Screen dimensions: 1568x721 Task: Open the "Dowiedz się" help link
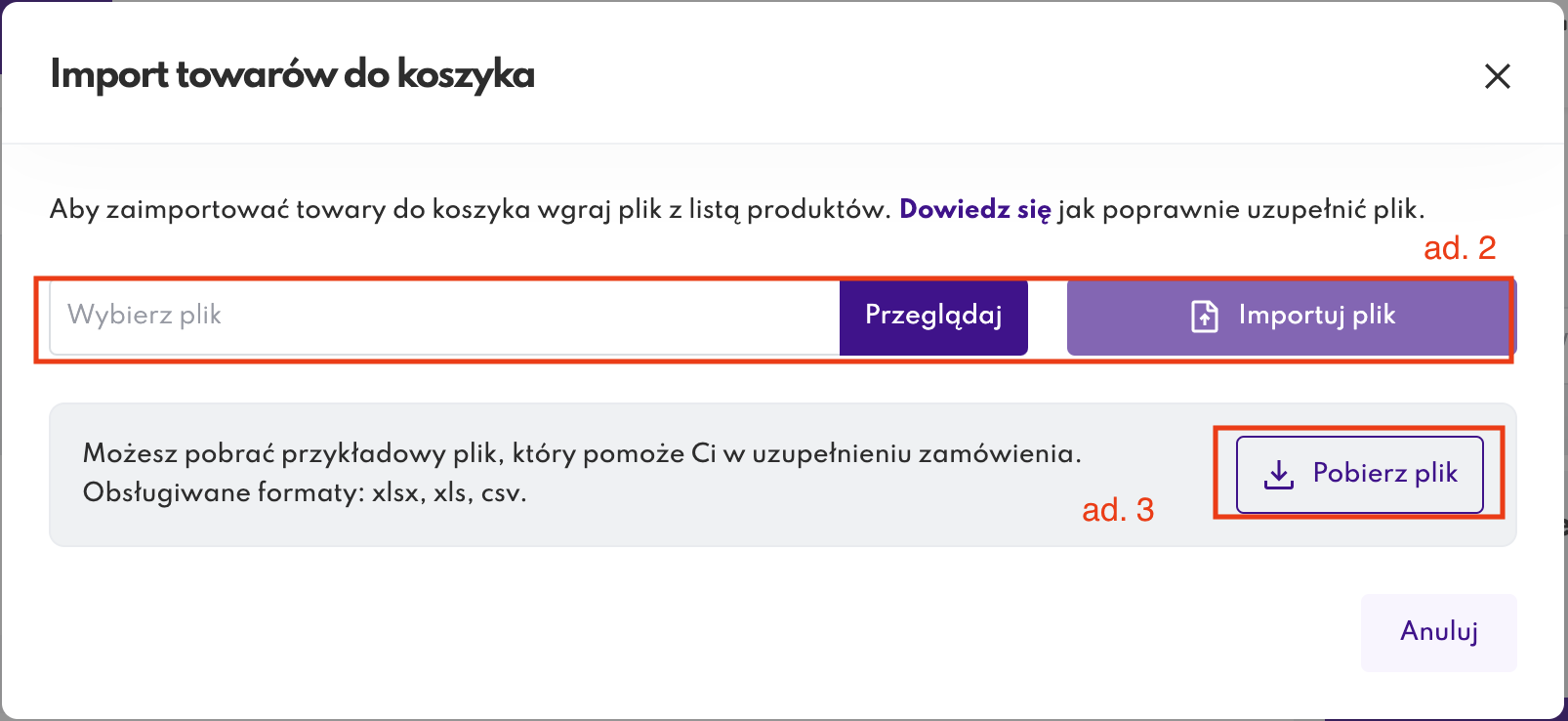tap(974, 209)
